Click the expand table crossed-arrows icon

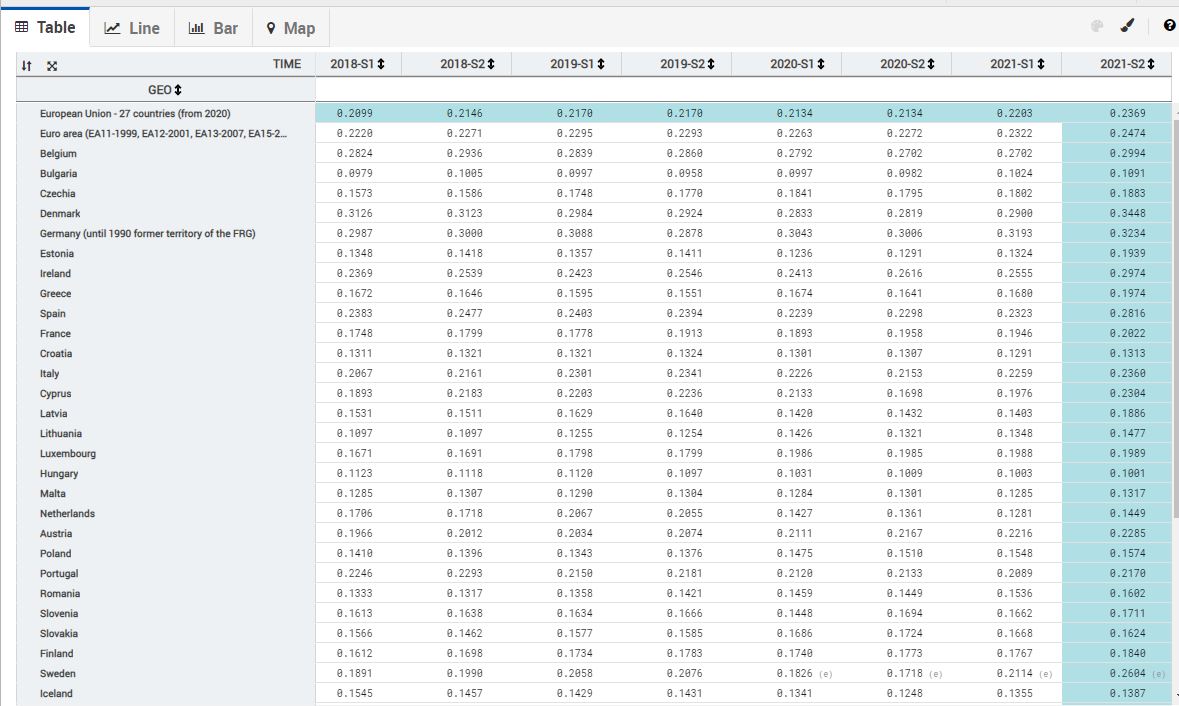pyautogui.click(x=52, y=66)
